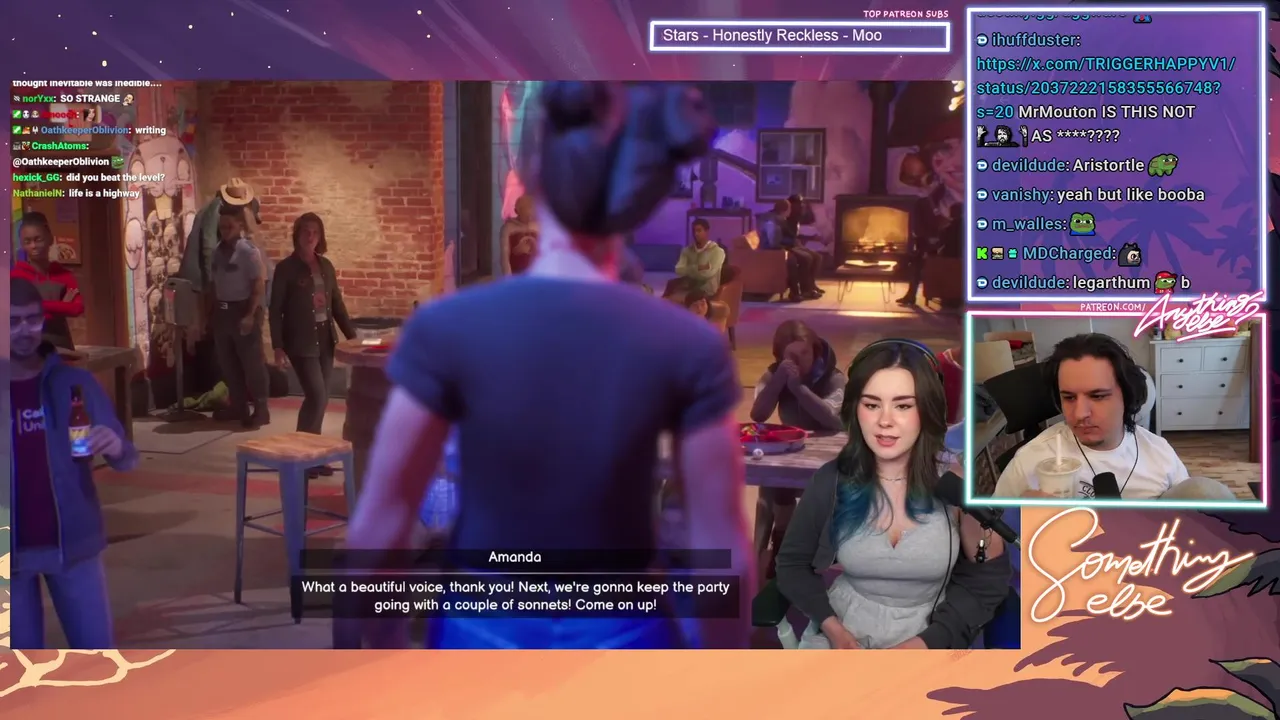Click the arms-raised emote before AS ****????

click(x=1000, y=135)
